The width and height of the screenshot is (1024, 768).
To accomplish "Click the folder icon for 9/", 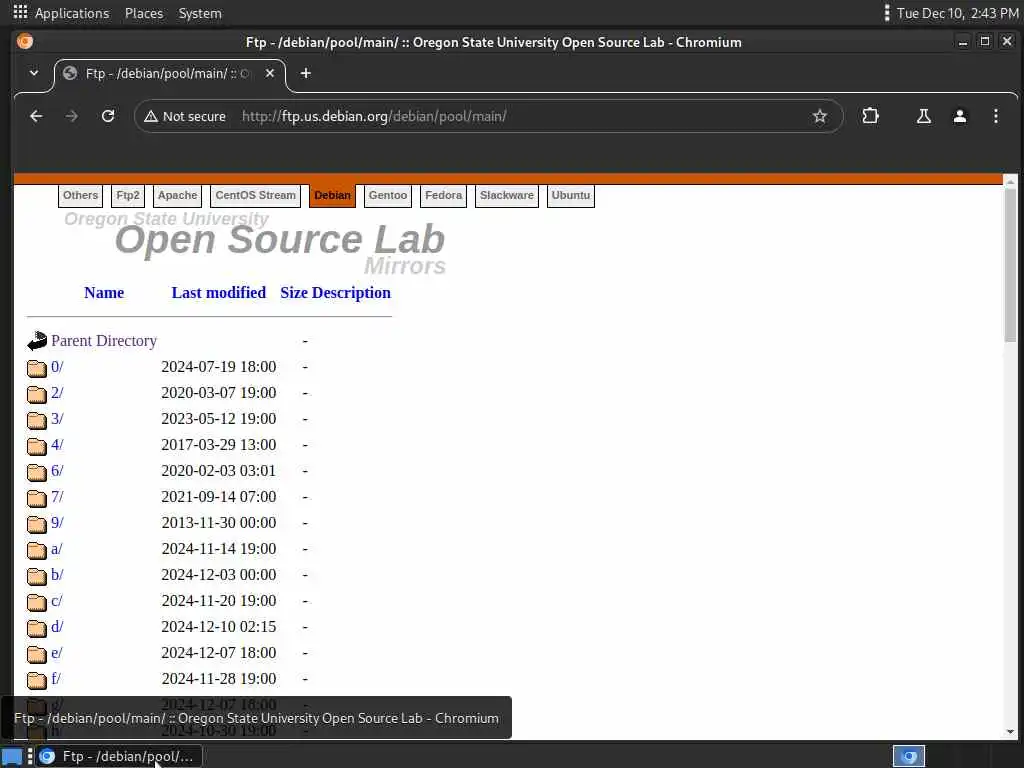I will pyautogui.click(x=37, y=524).
